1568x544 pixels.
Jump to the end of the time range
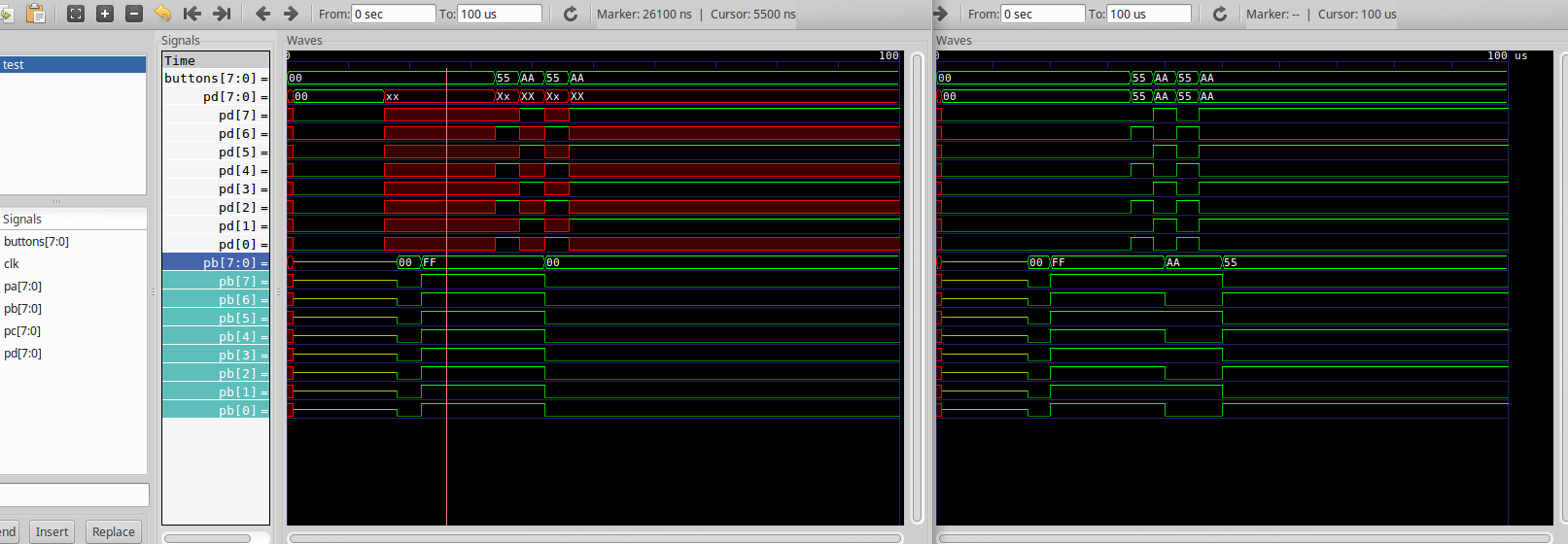[x=222, y=14]
